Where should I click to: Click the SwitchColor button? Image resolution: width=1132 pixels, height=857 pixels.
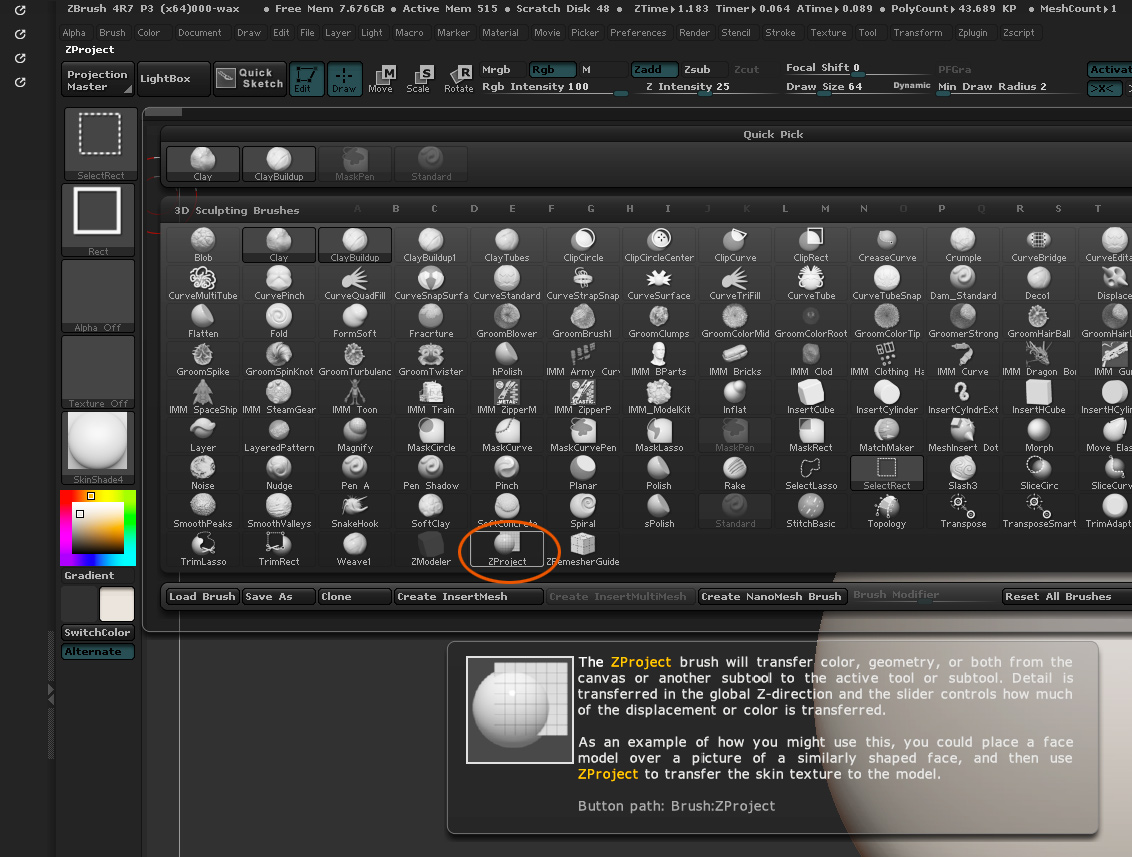(97, 632)
